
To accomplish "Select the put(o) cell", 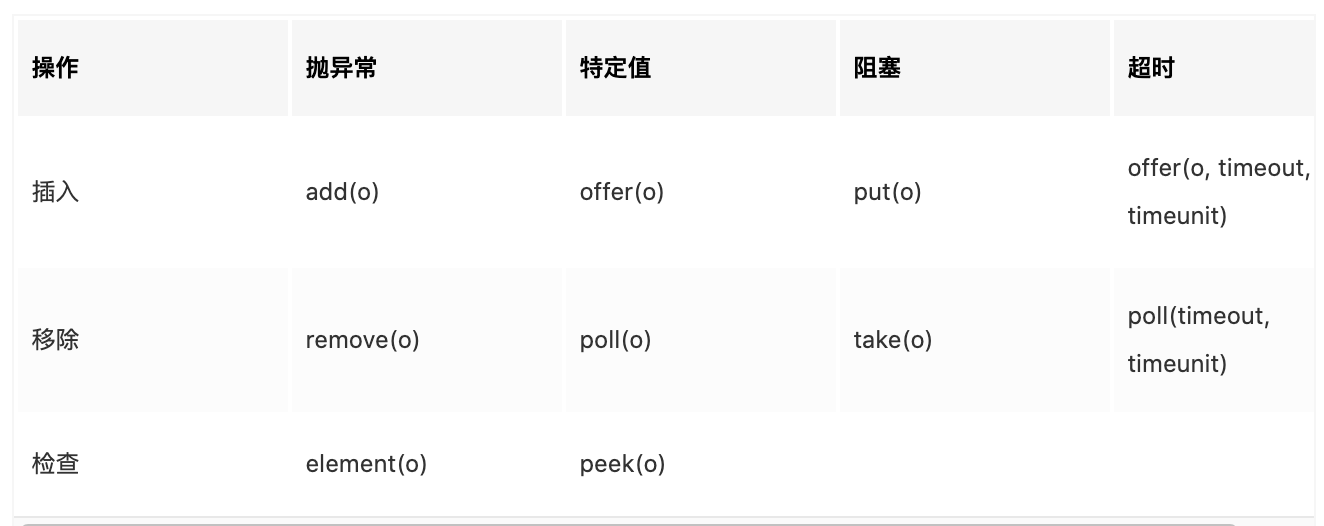I will [887, 192].
